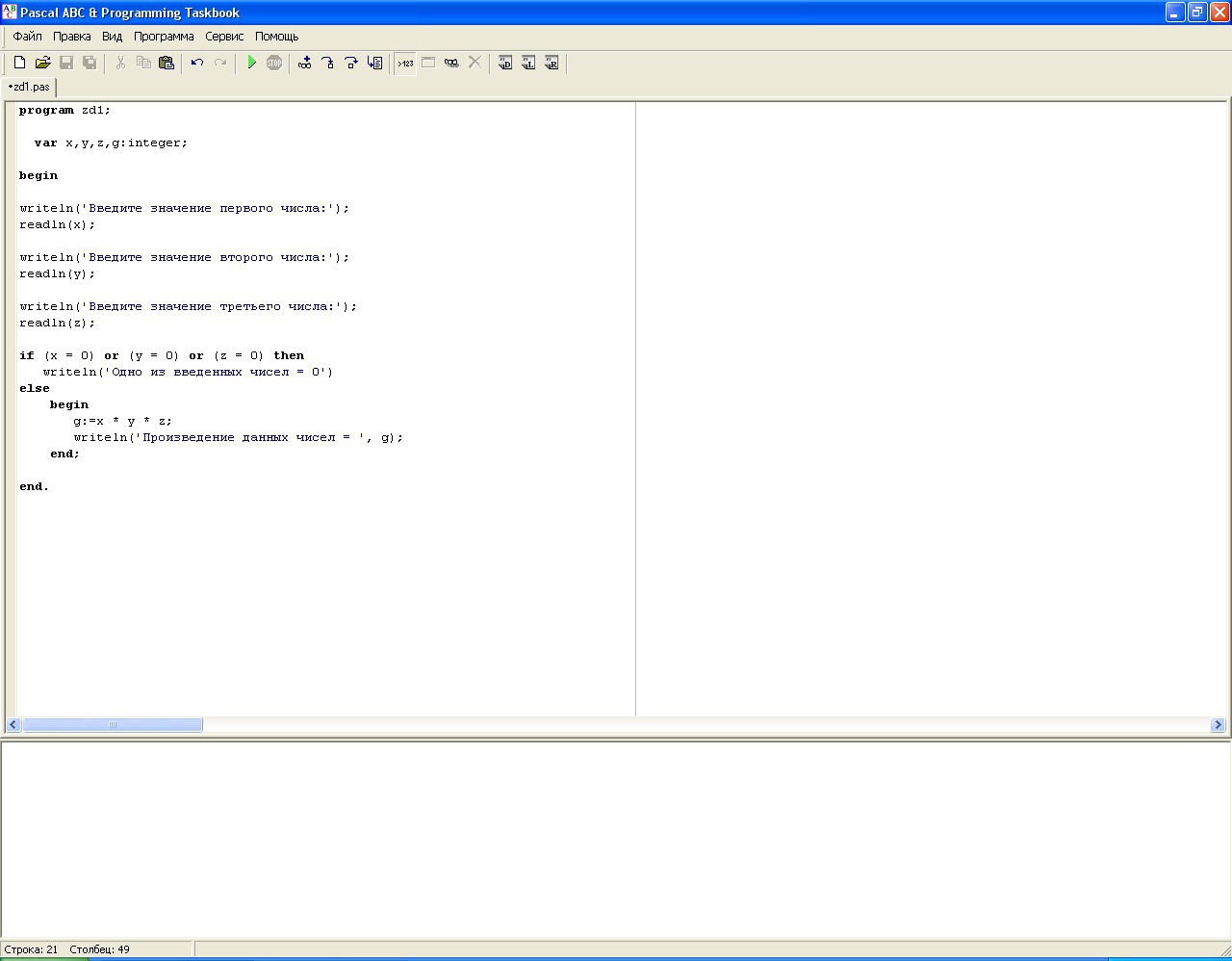Screen dimensions: 1232x961
Task: Select the zd1.pas tab
Action: click(30, 87)
